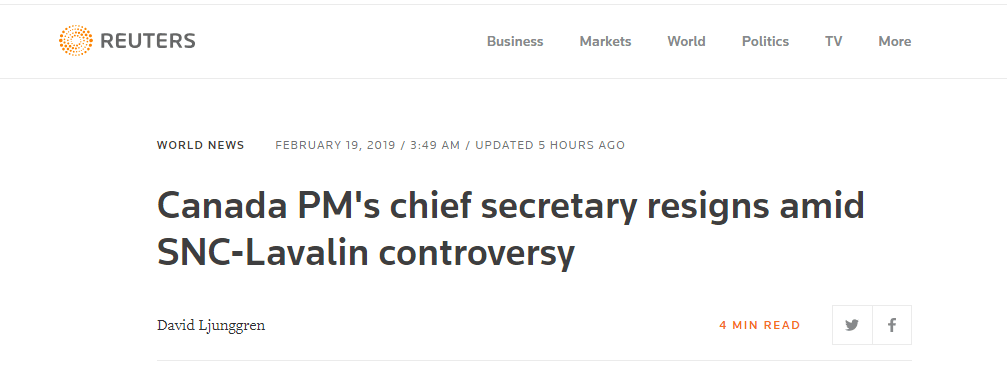
Task: Open the World navigation item
Action: (687, 41)
